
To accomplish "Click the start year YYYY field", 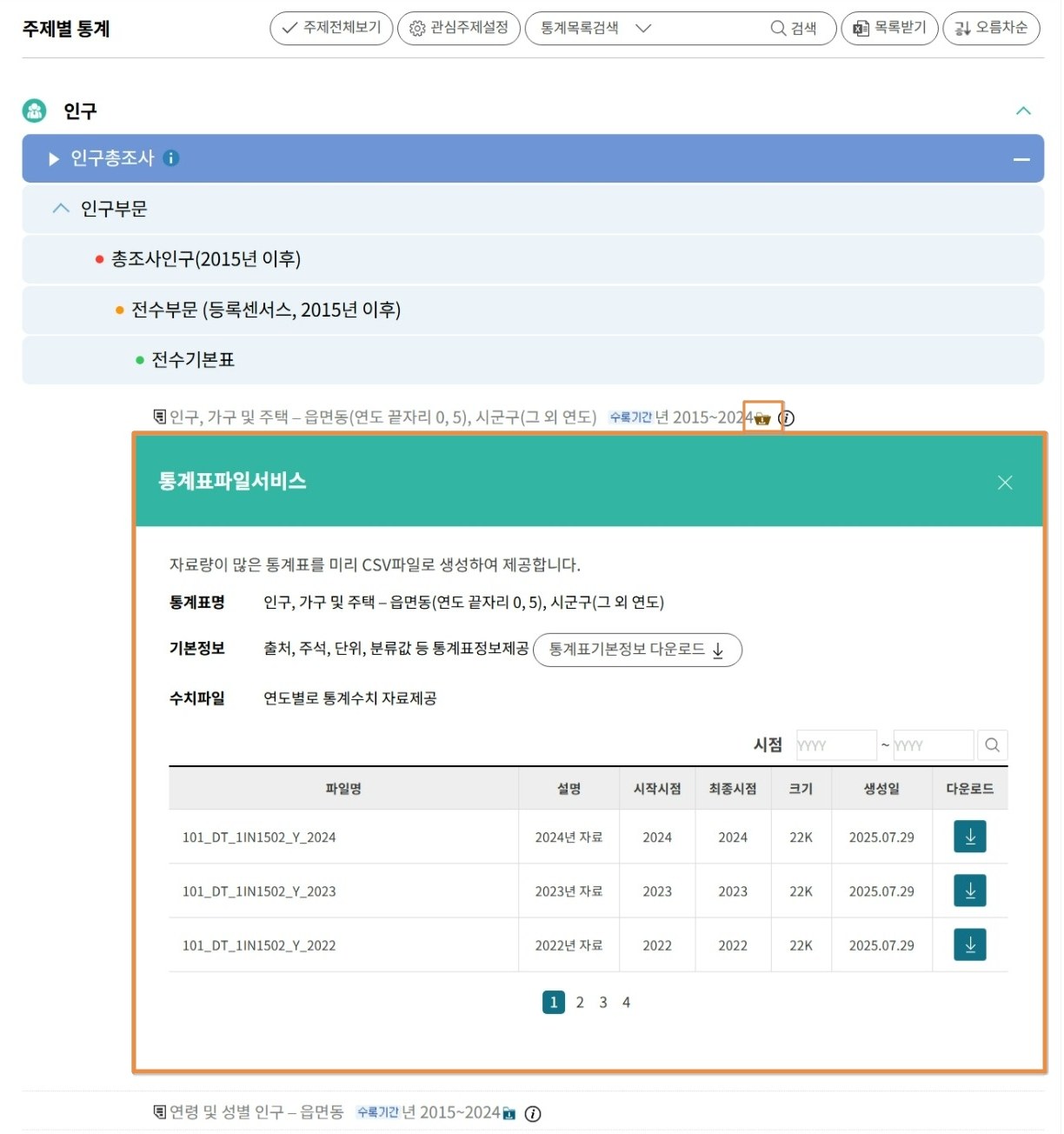I will pyautogui.click(x=835, y=745).
